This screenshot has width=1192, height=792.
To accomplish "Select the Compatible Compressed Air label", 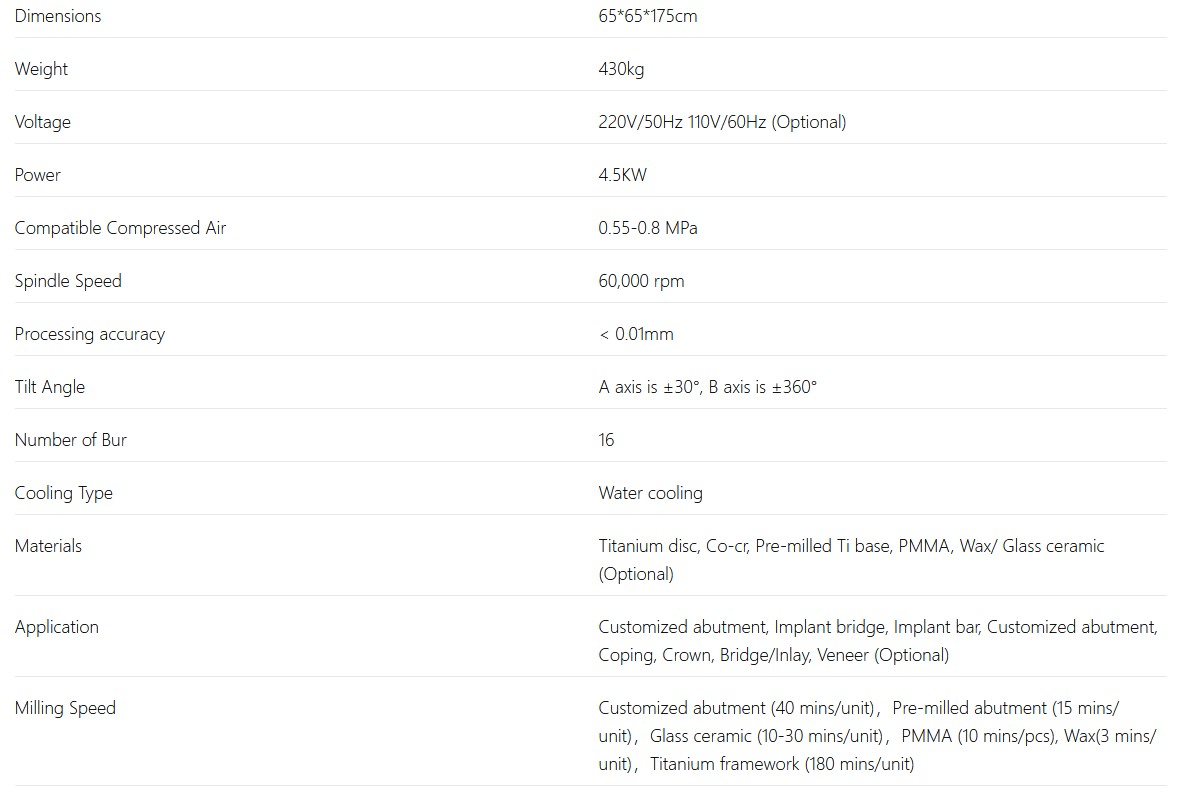I will 120,228.
